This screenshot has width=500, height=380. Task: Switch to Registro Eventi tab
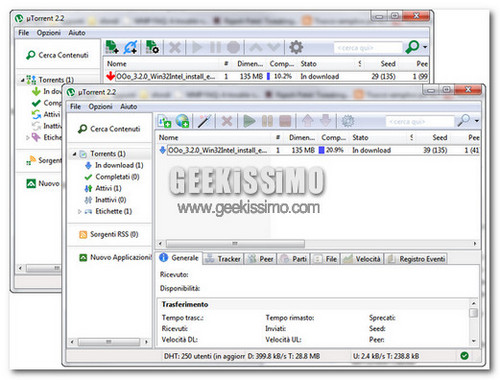click(x=417, y=259)
